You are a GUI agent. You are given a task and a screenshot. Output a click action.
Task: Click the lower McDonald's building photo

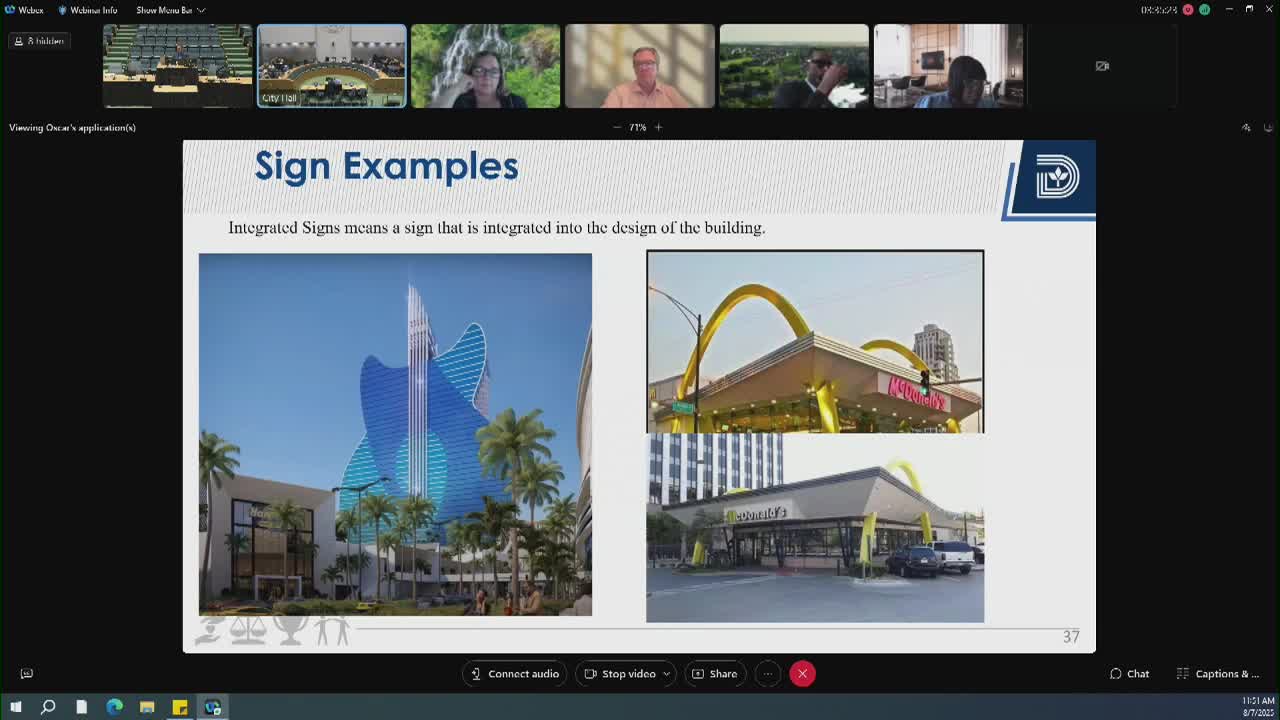click(815, 528)
